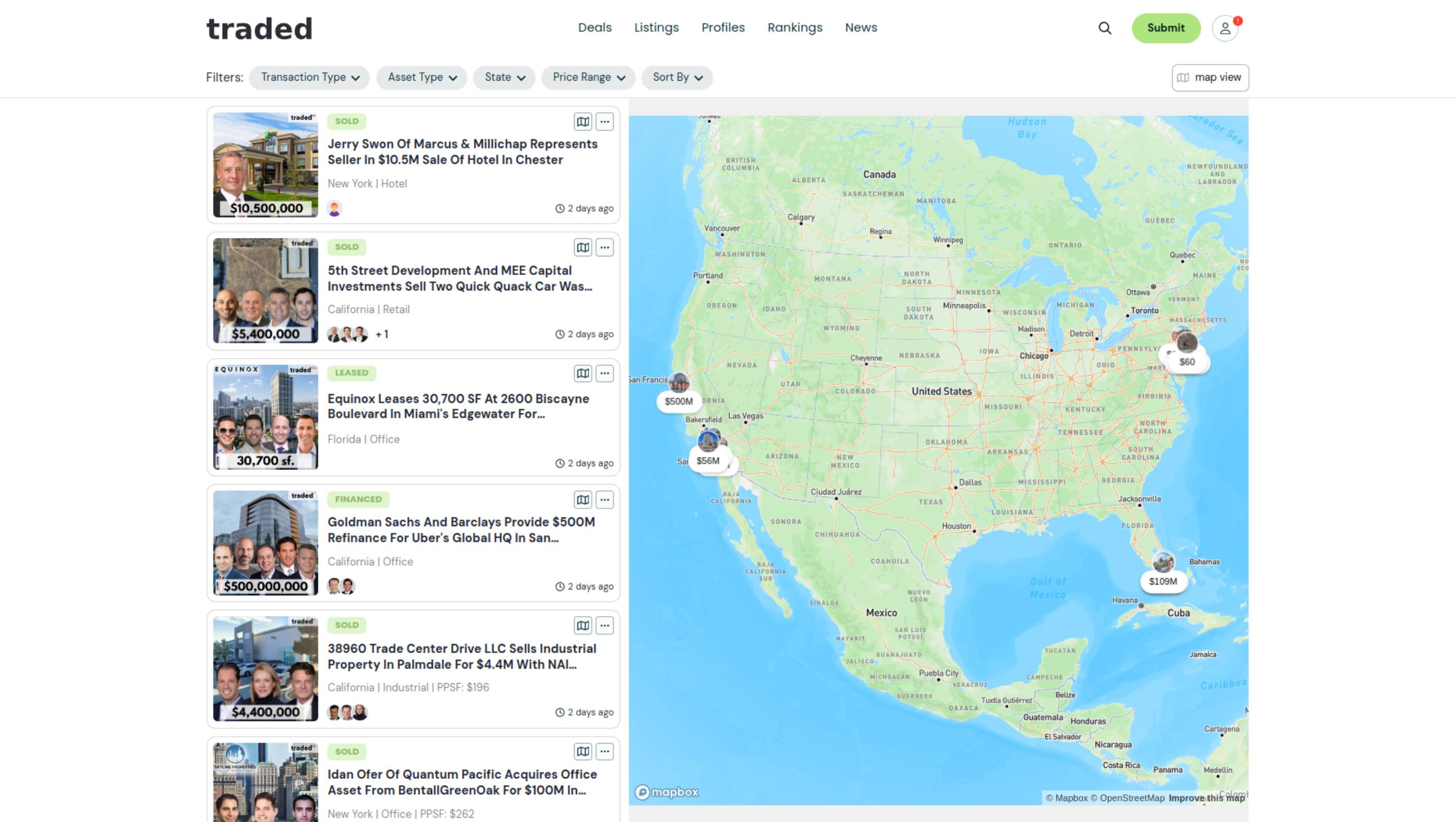
Task: Select the $500M map marker
Action: pos(678,401)
